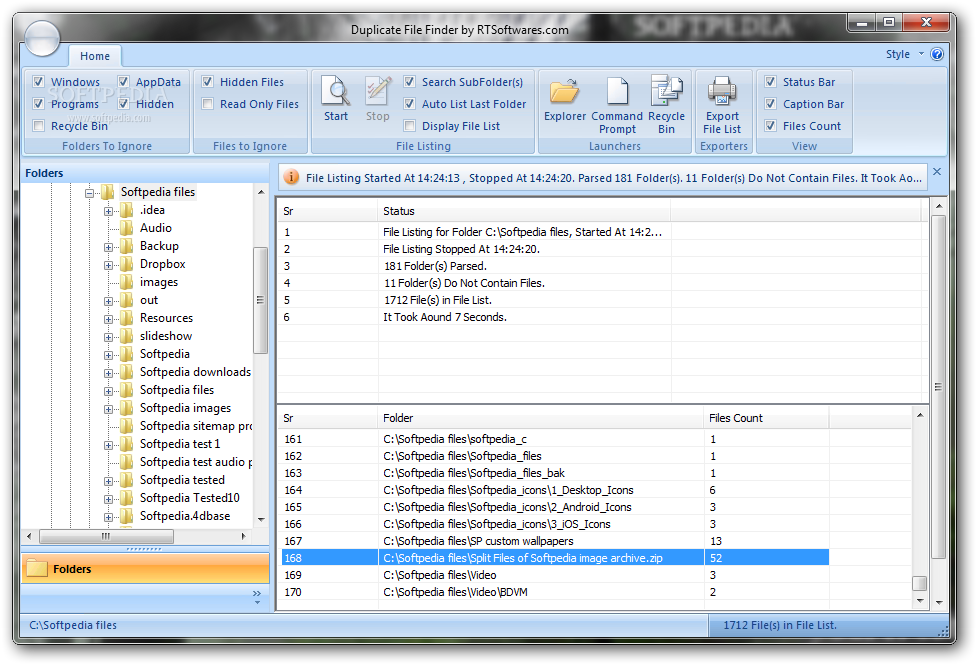
Task: Toggle the Status Bar view checkbox
Action: [771, 82]
